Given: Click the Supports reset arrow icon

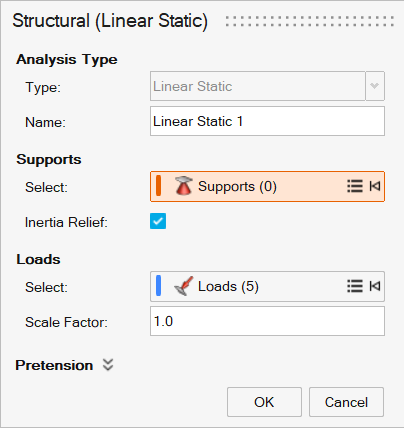Looking at the screenshot, I should [375, 186].
